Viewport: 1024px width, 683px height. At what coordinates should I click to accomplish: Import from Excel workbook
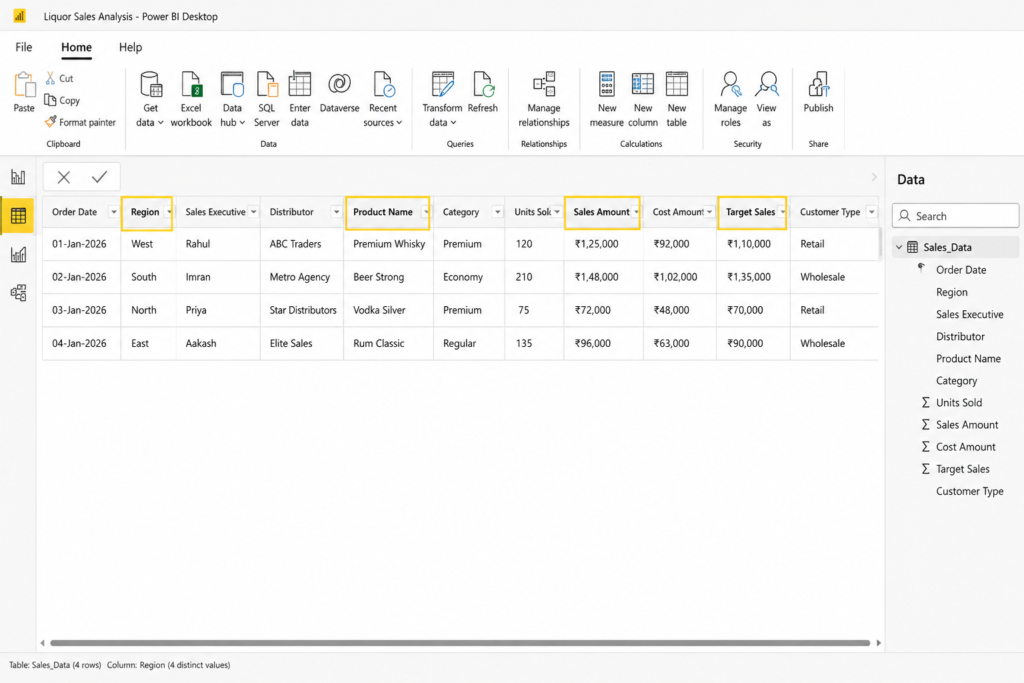coord(191,99)
